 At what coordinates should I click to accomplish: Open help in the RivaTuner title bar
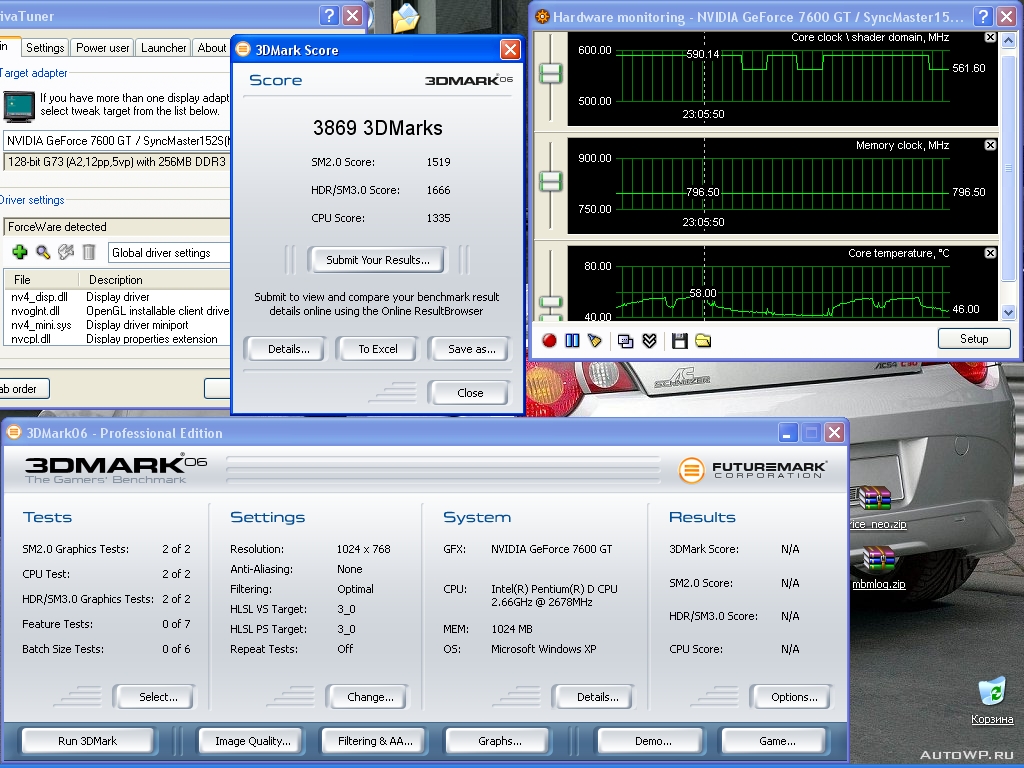(329, 16)
